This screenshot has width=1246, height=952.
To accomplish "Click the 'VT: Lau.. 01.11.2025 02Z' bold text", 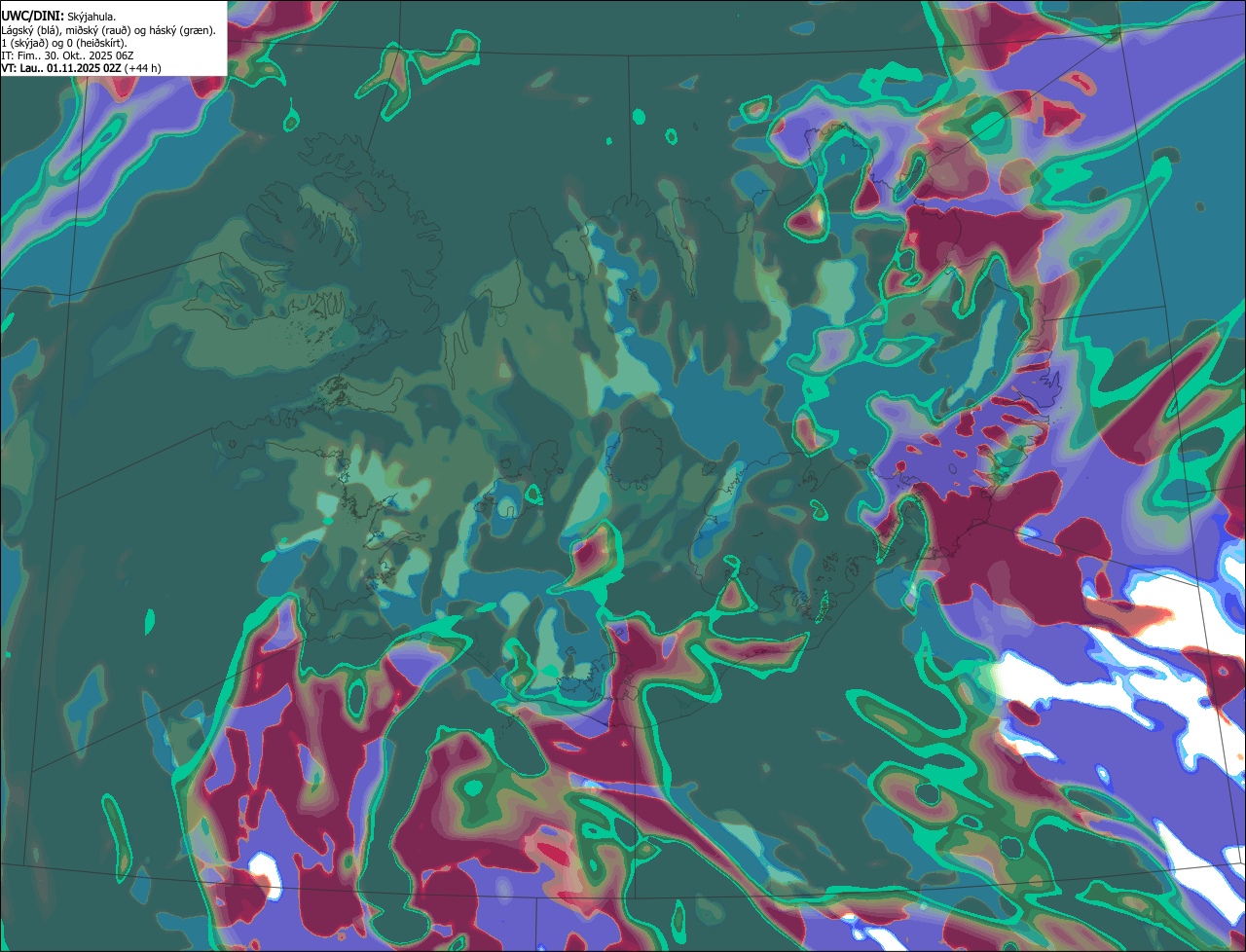I will coord(61,68).
